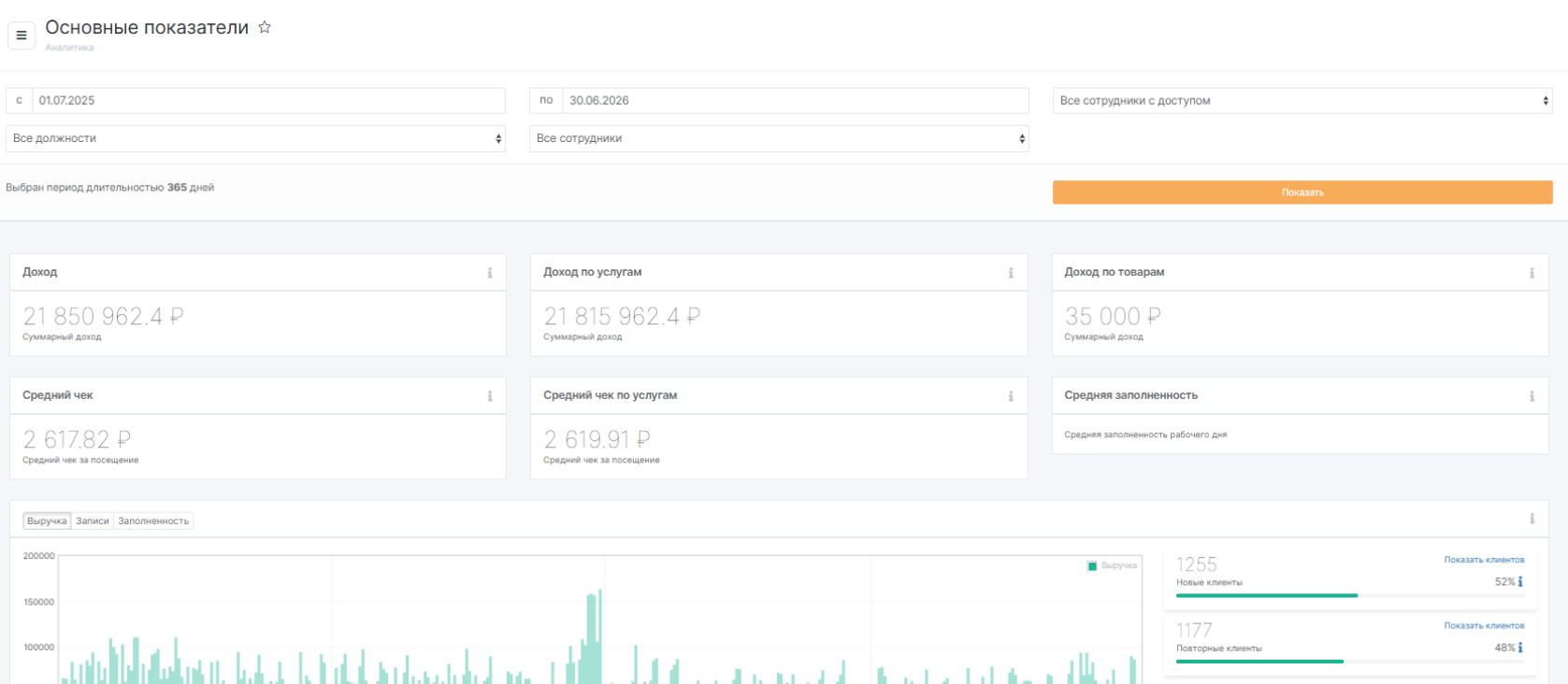Click the 150000 label on chart axis
The height and width of the screenshot is (684, 1568).
[39, 602]
